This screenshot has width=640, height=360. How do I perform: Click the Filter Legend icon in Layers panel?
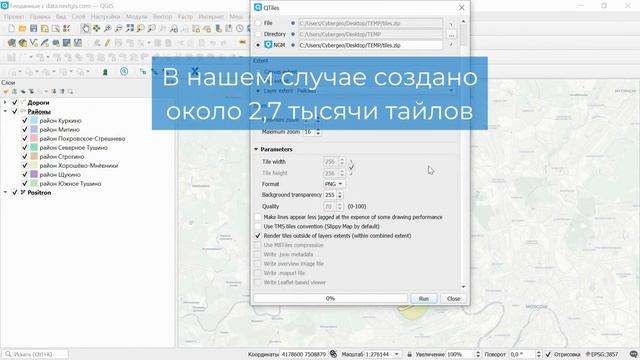click(31, 91)
